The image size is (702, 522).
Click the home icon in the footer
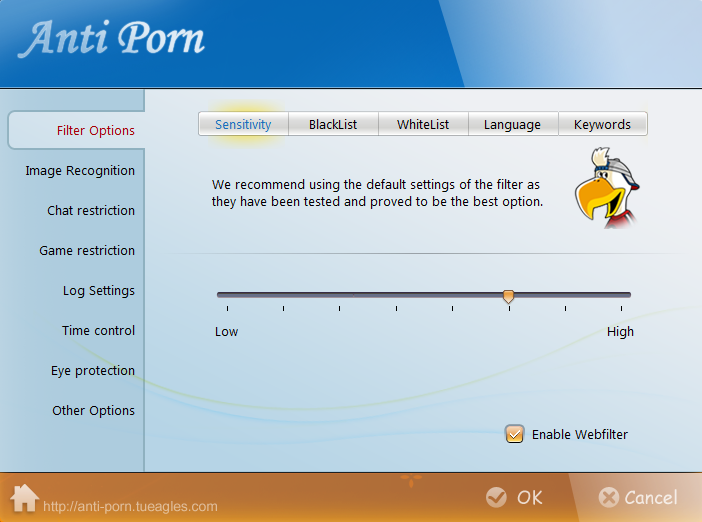tap(24, 498)
